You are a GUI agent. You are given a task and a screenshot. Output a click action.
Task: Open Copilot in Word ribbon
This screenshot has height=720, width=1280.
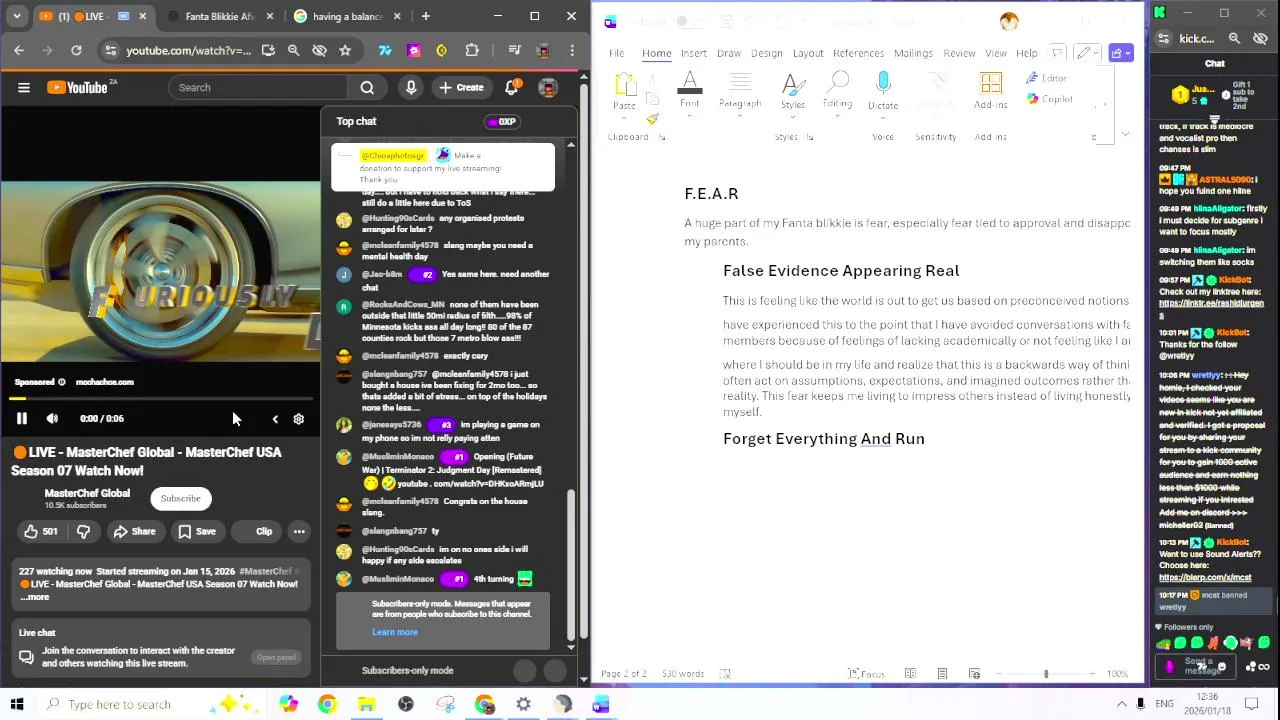tap(1050, 99)
